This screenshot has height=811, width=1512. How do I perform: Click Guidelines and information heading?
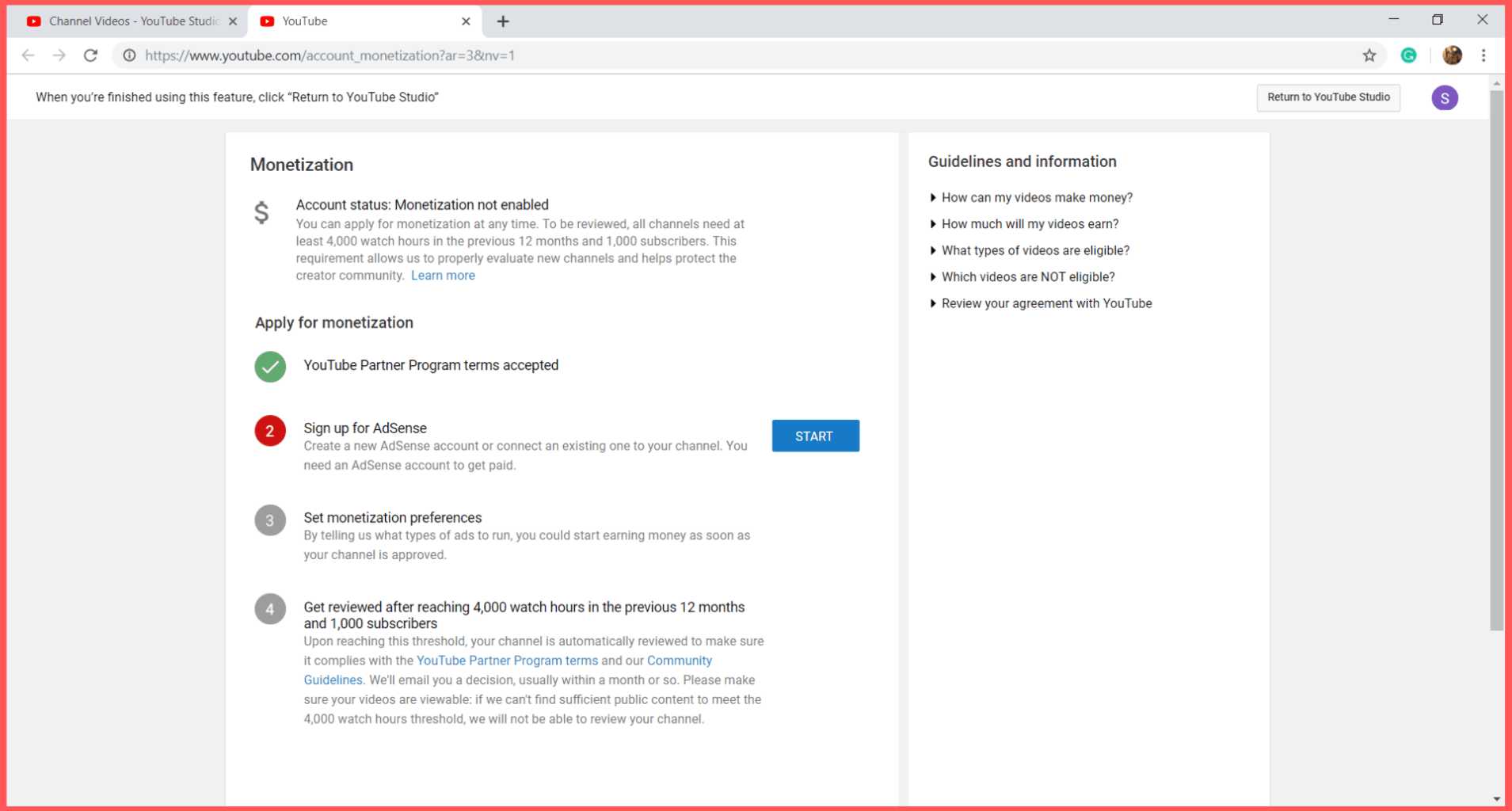point(1023,162)
